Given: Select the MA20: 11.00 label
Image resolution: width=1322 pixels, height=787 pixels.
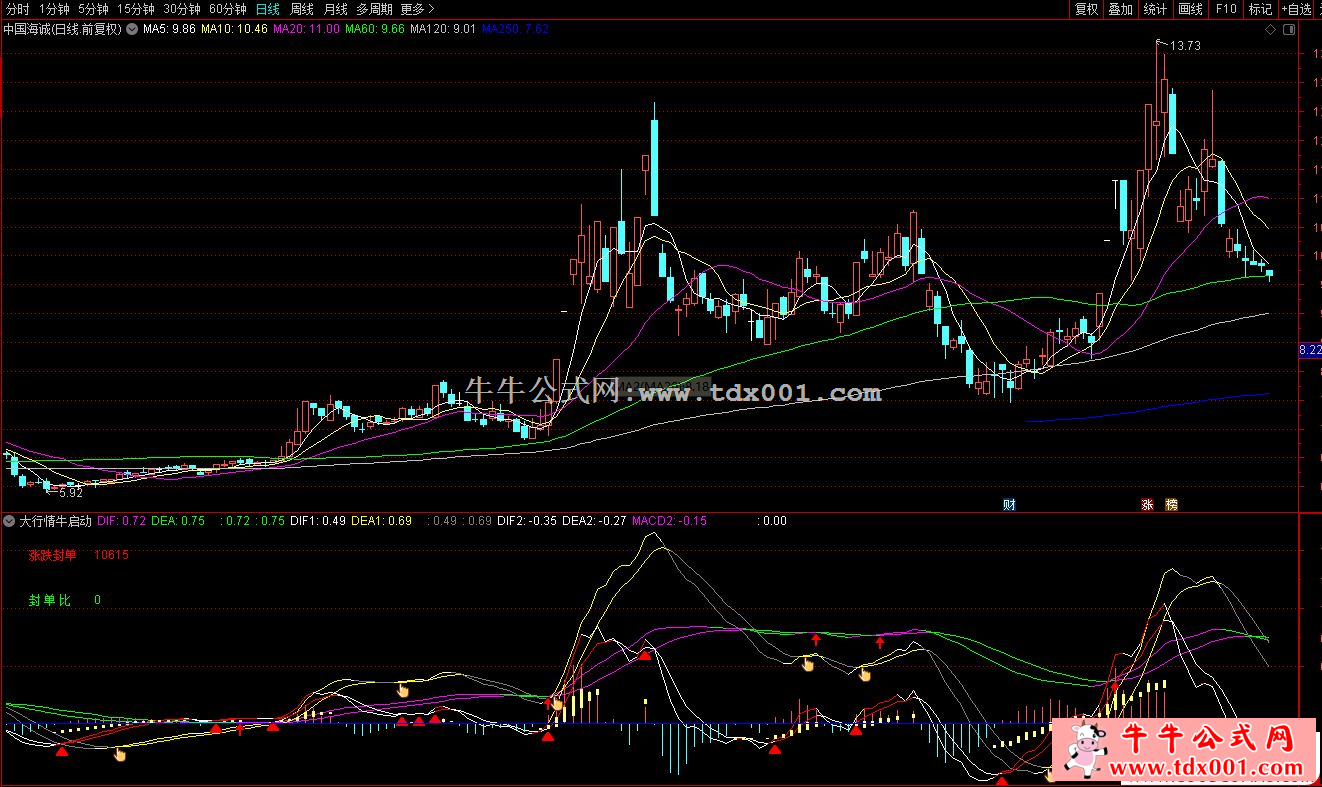Looking at the screenshot, I should tap(306, 29).
